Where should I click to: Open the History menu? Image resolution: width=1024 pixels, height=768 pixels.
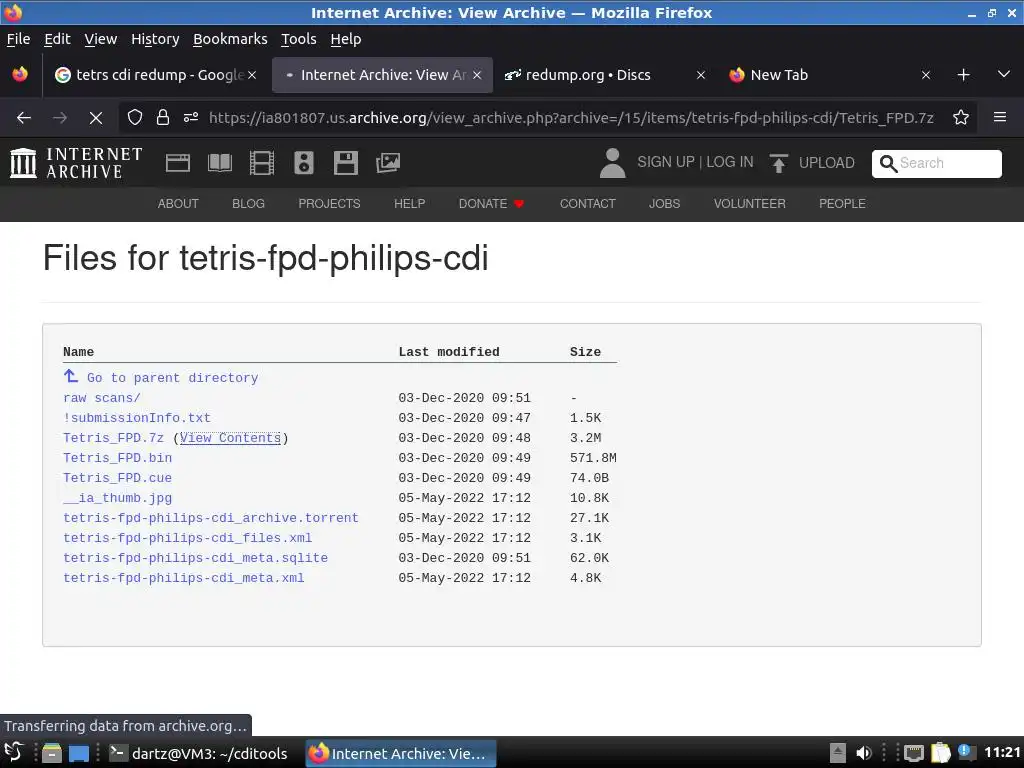155,39
